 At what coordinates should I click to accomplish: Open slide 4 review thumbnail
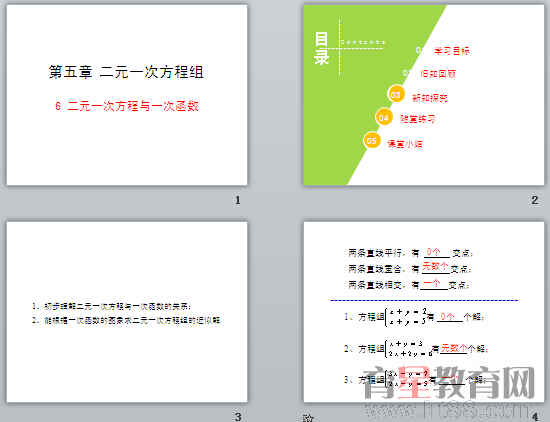[424, 312]
